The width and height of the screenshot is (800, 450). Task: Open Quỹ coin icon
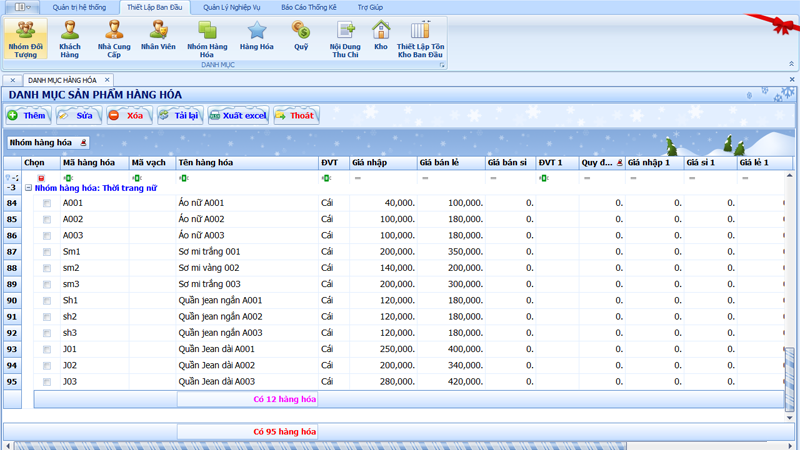[x=301, y=36]
